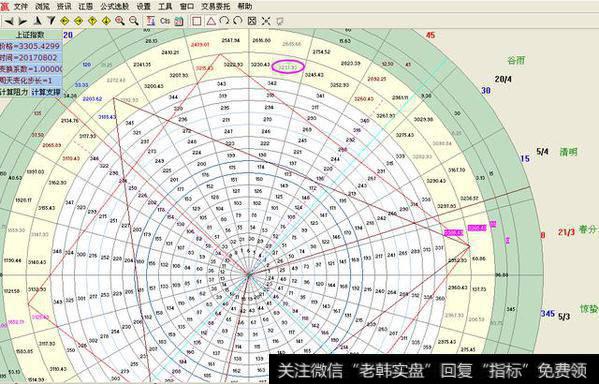Click the Cls clear toolbar icon

click(165, 21)
